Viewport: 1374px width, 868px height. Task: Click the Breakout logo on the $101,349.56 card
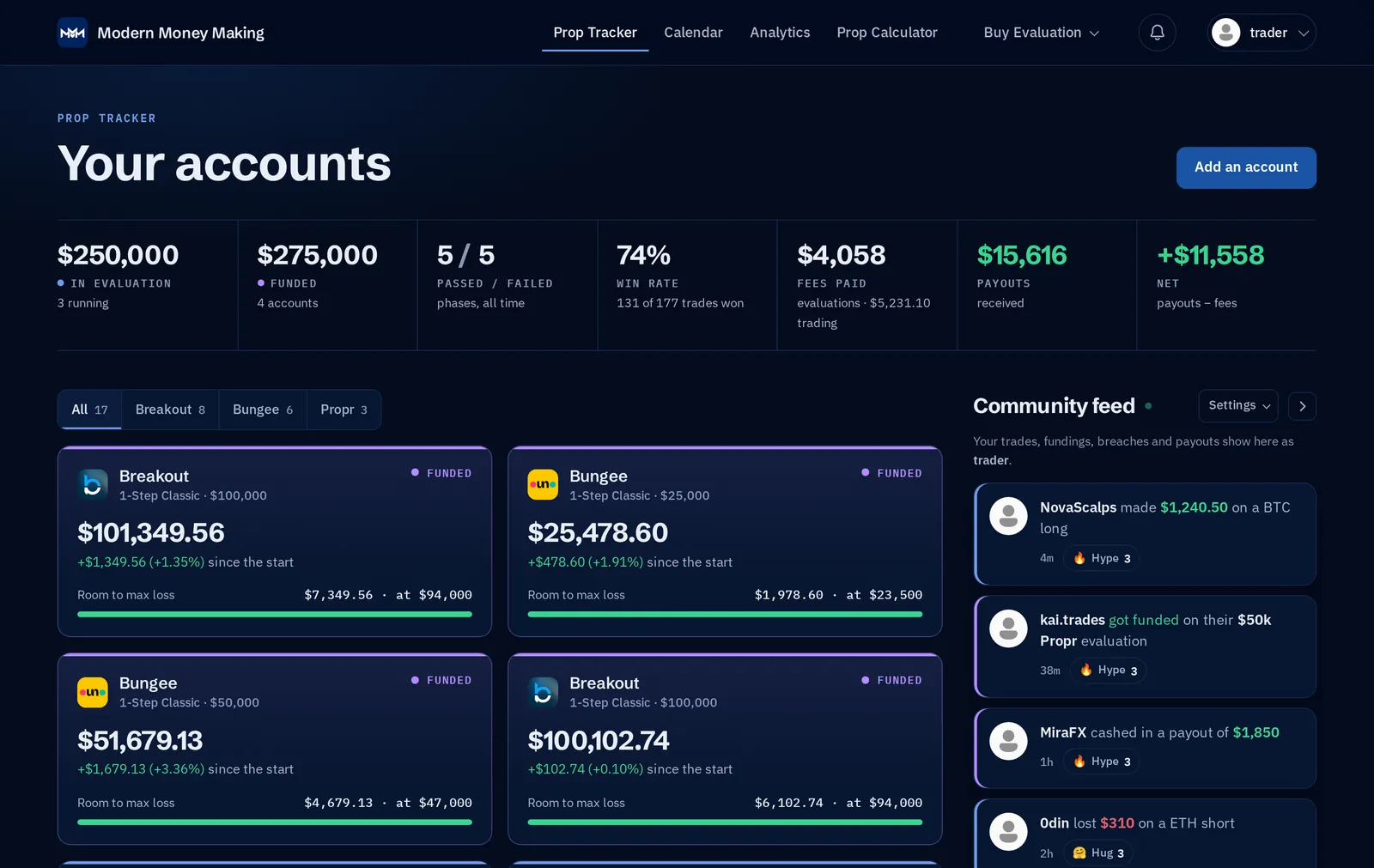tap(93, 484)
